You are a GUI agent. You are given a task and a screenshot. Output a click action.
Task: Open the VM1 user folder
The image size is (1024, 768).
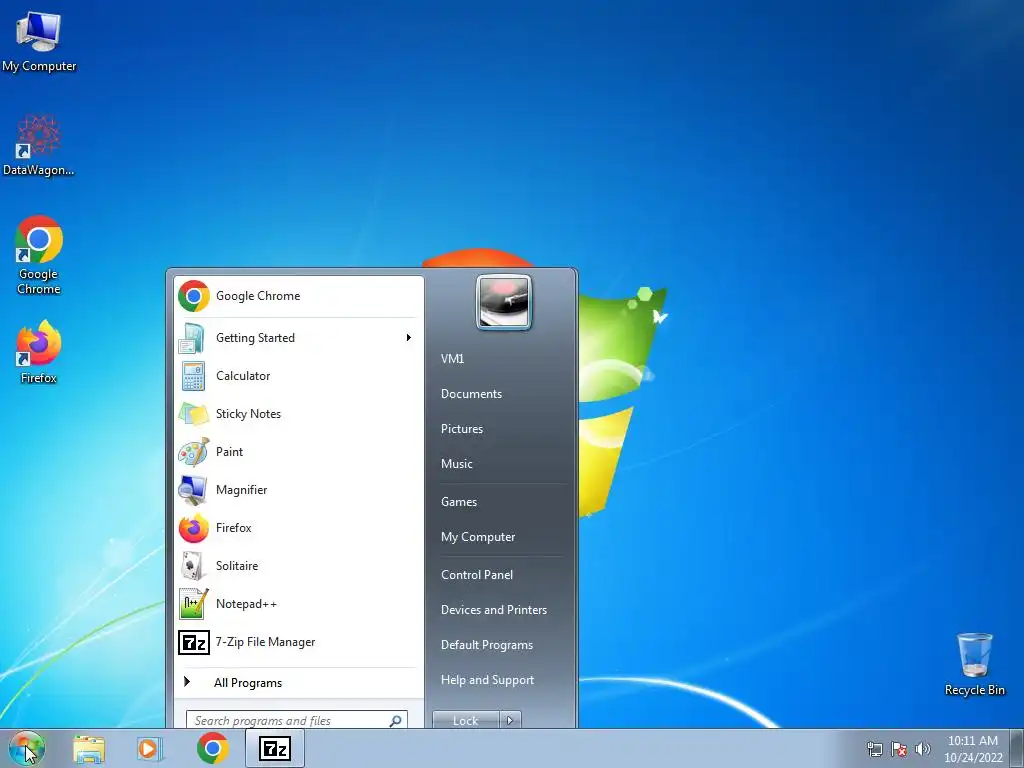tap(453, 359)
